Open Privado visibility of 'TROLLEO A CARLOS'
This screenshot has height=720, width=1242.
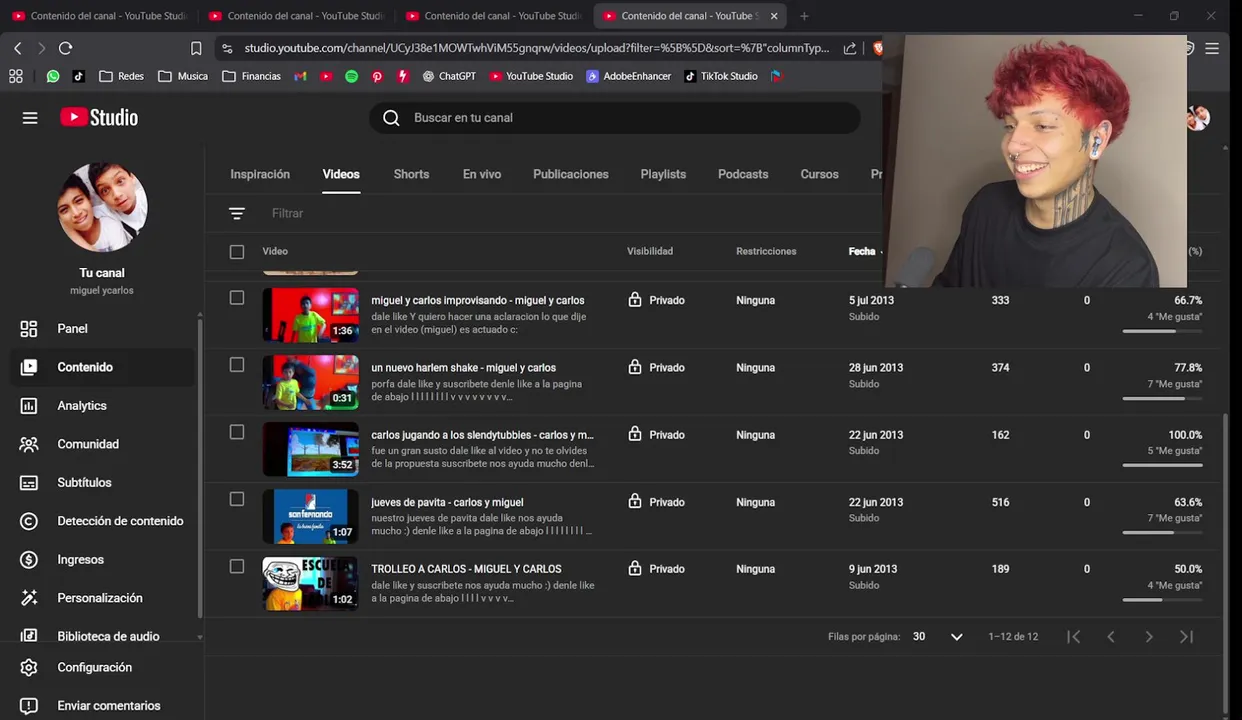coord(656,569)
